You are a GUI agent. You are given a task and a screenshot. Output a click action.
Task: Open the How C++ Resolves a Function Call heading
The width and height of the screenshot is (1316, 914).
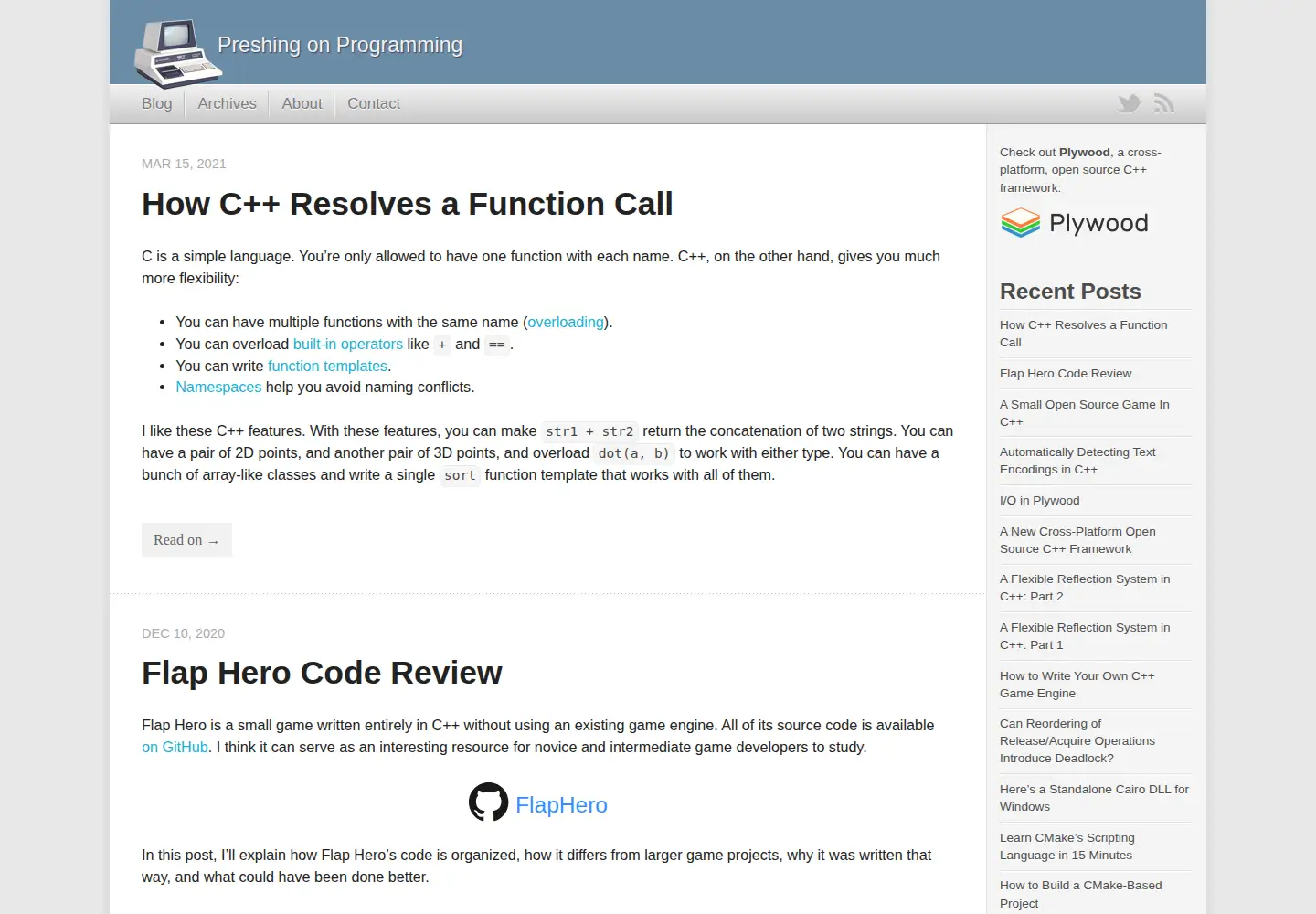(408, 204)
